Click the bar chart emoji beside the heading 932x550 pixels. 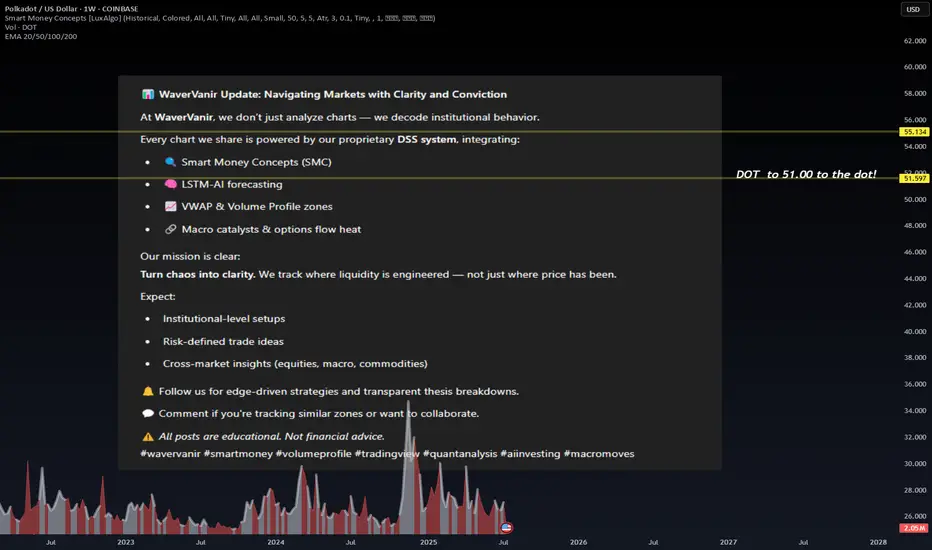click(147, 94)
